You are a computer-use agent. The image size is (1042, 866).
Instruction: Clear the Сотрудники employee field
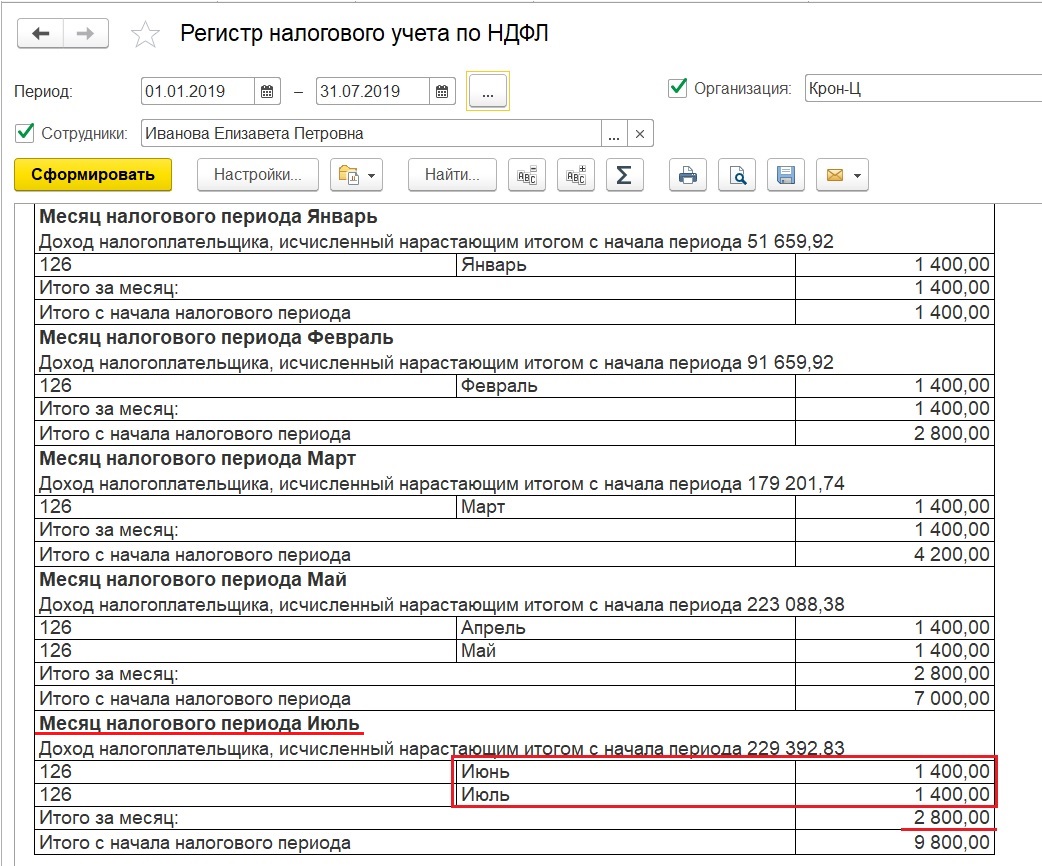click(640, 133)
